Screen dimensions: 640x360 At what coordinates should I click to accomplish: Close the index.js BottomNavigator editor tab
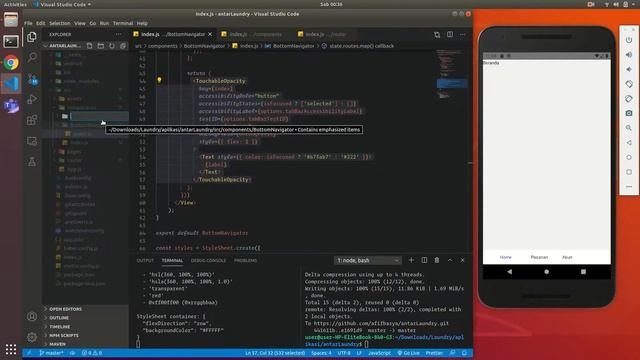(x=210, y=34)
